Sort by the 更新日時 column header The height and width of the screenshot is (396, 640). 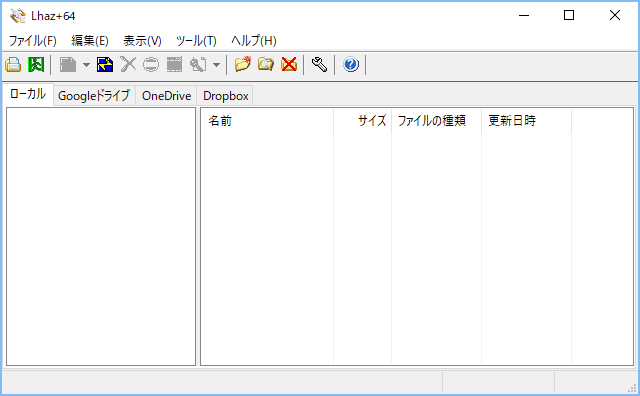tap(527, 121)
